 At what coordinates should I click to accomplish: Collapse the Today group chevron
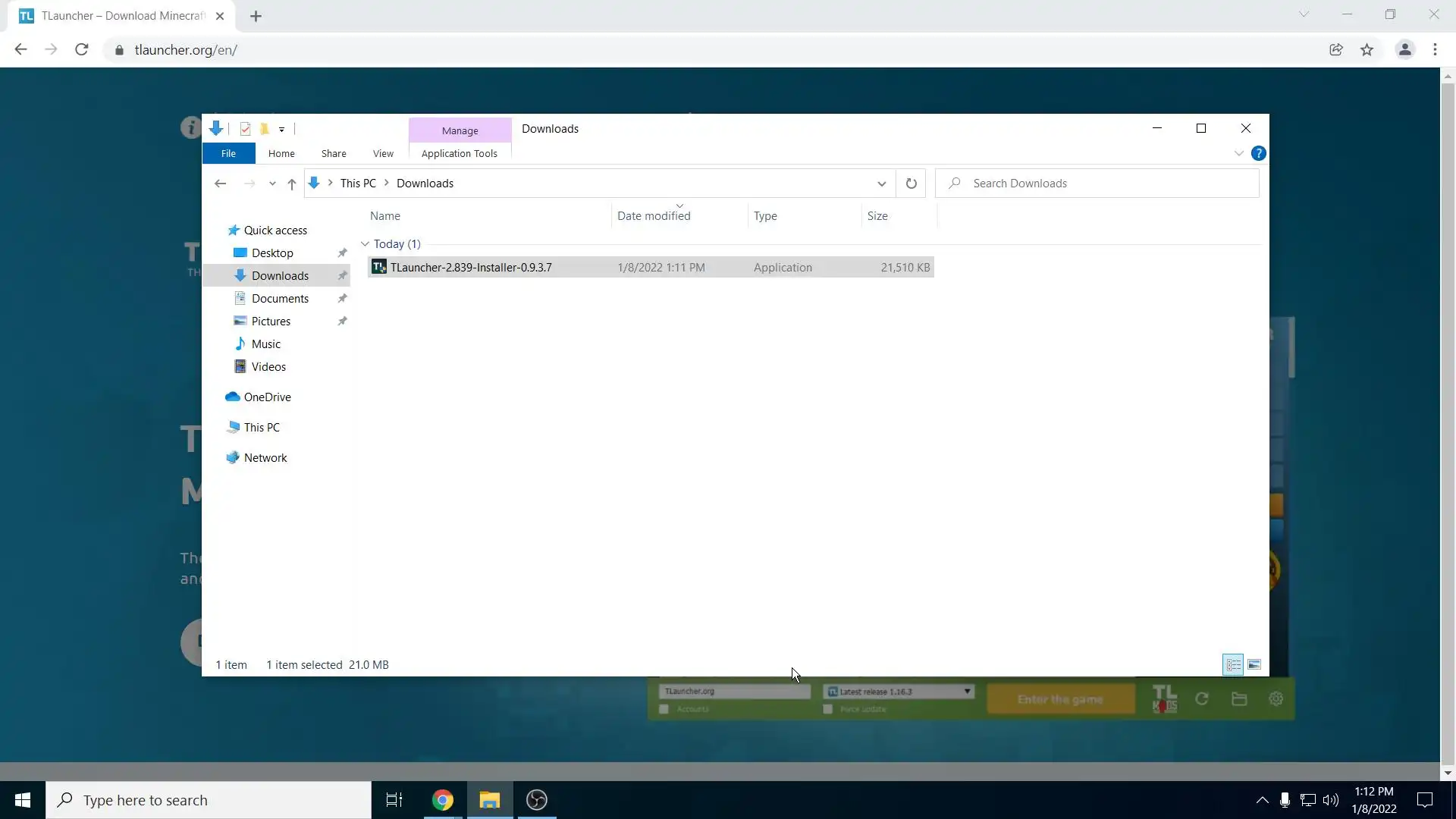click(x=365, y=244)
